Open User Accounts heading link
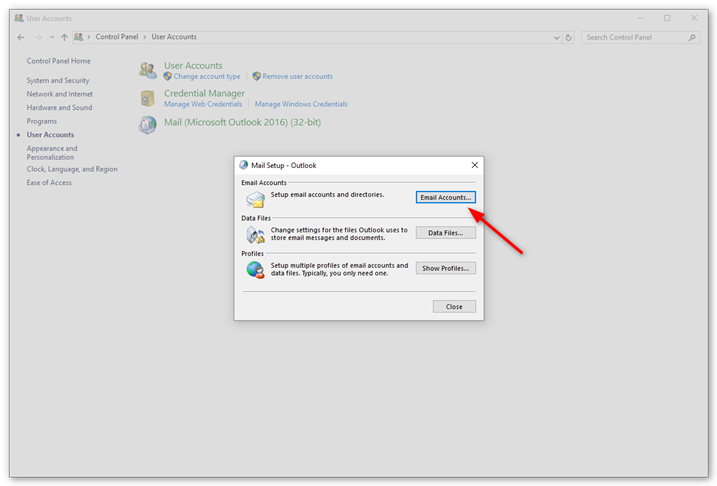717x486 pixels. [x=193, y=65]
